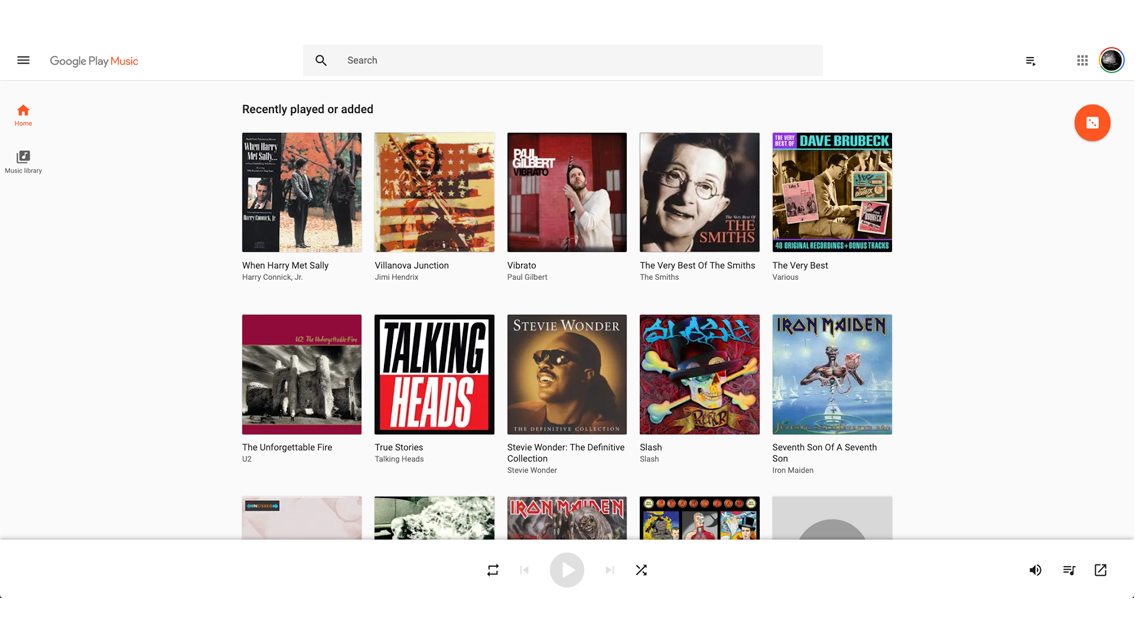Screen dimensions: 1136x639
Task: Click 'Stevie Wonder' artist link
Action: 532,471
